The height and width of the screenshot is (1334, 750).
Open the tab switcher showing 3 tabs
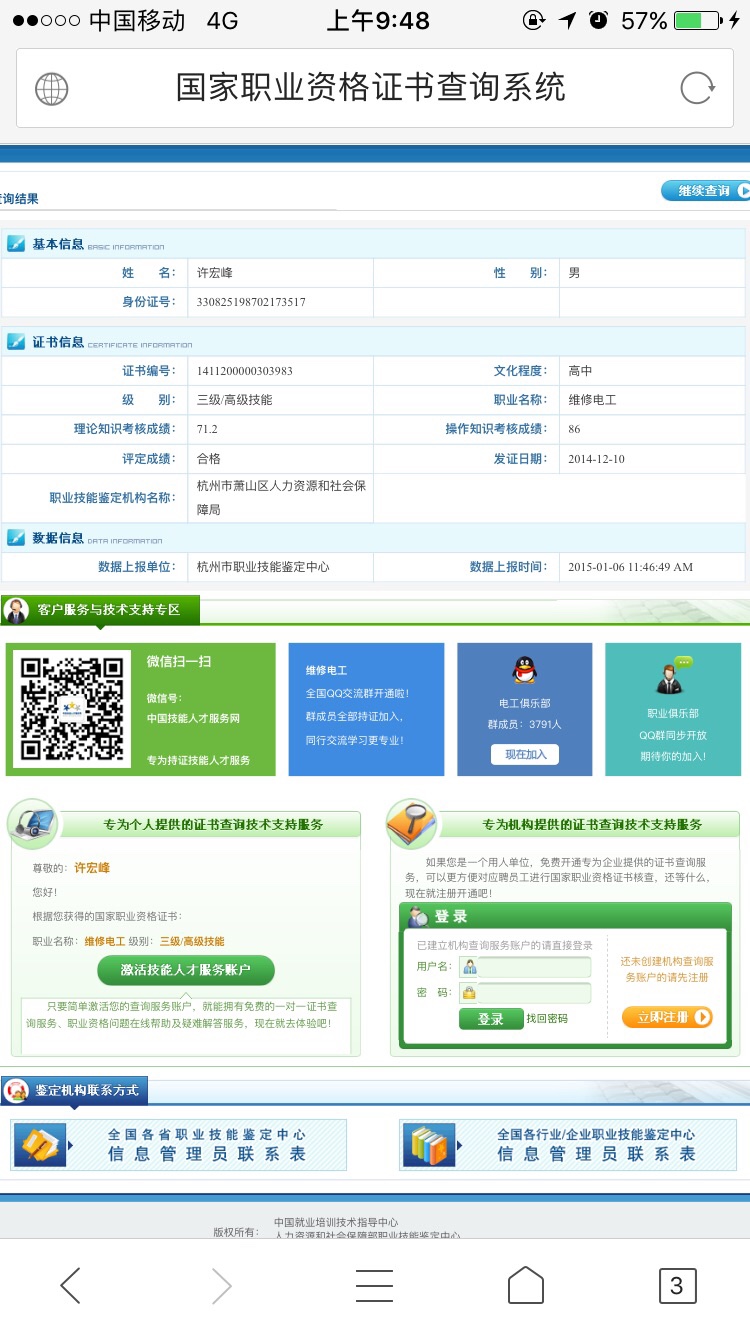[676, 1285]
